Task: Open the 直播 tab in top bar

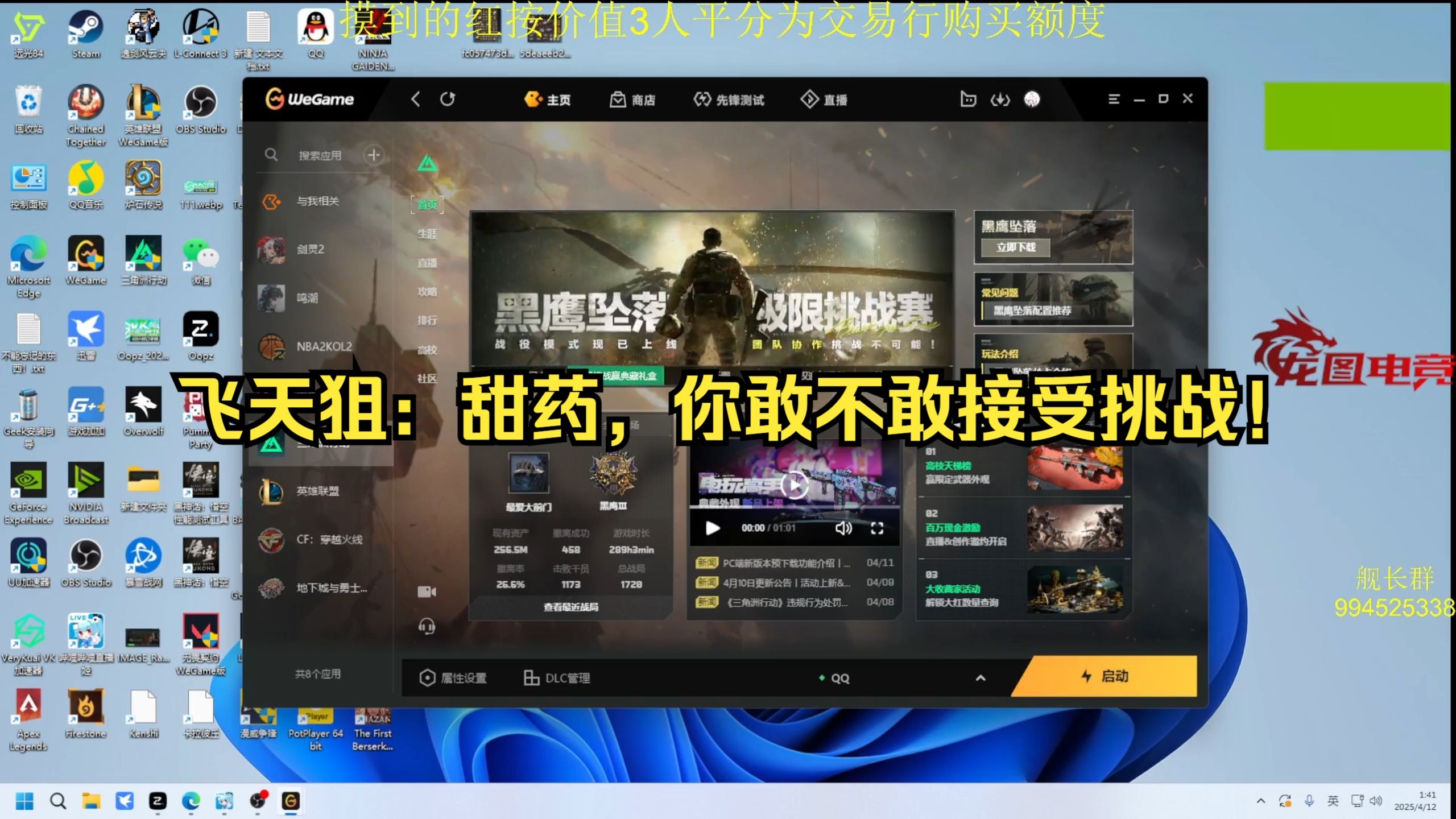Action: [x=824, y=100]
